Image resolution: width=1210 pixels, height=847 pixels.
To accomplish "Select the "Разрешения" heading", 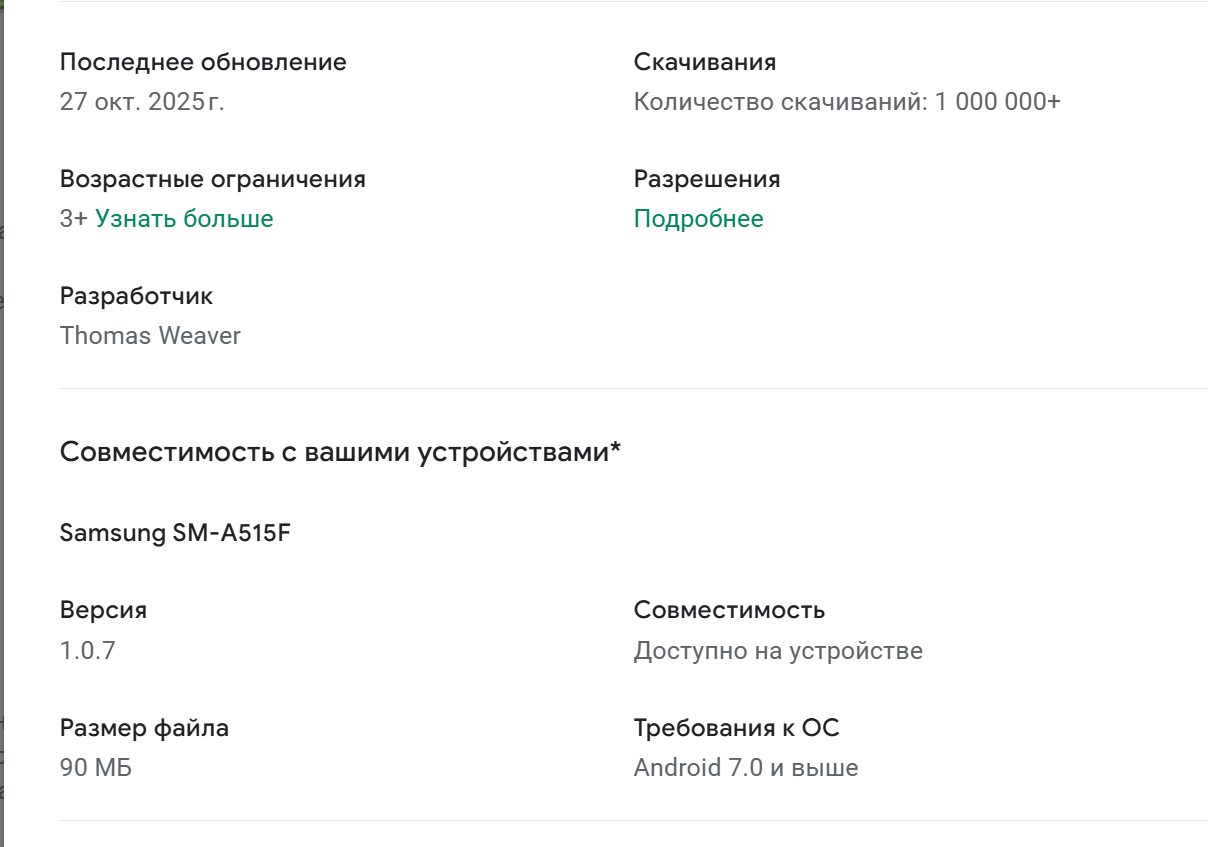I will pyautogui.click(x=708, y=178).
